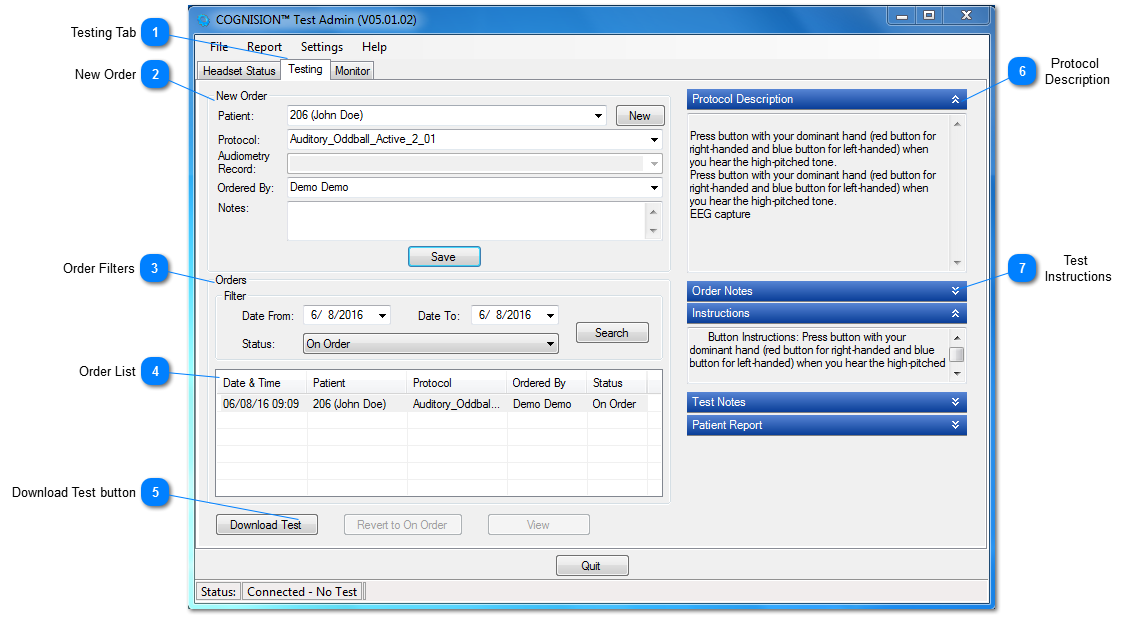Open the Status filter dropdown

550,344
